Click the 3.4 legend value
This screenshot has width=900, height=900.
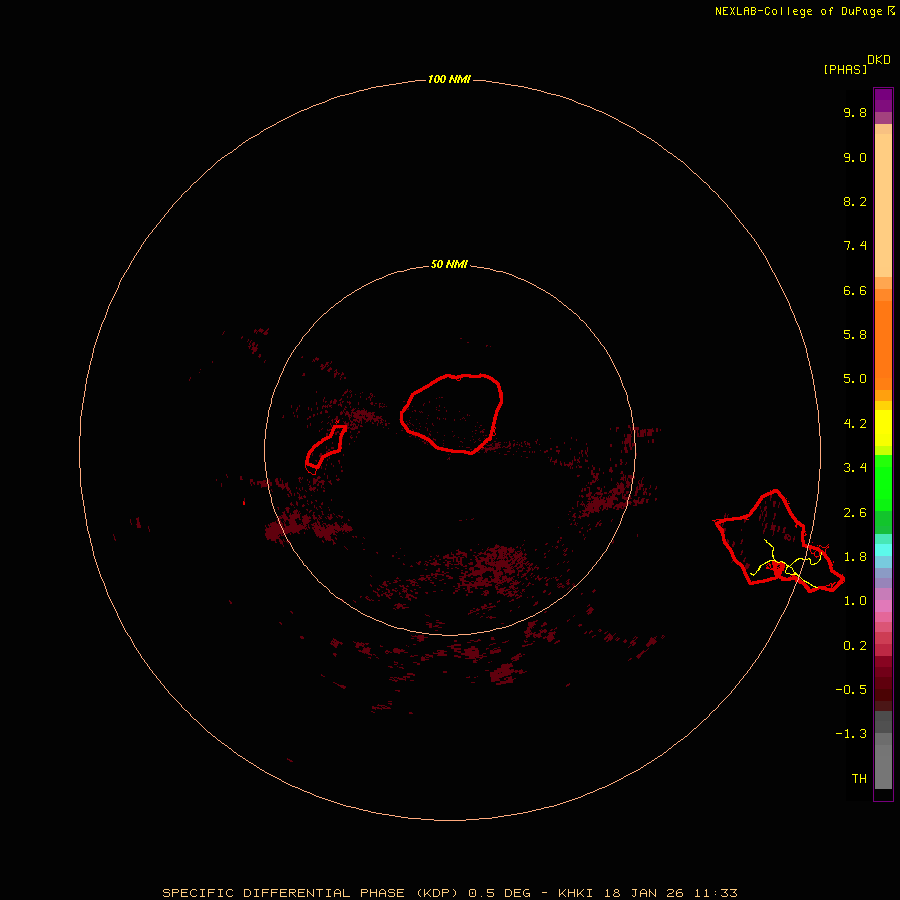(855, 468)
